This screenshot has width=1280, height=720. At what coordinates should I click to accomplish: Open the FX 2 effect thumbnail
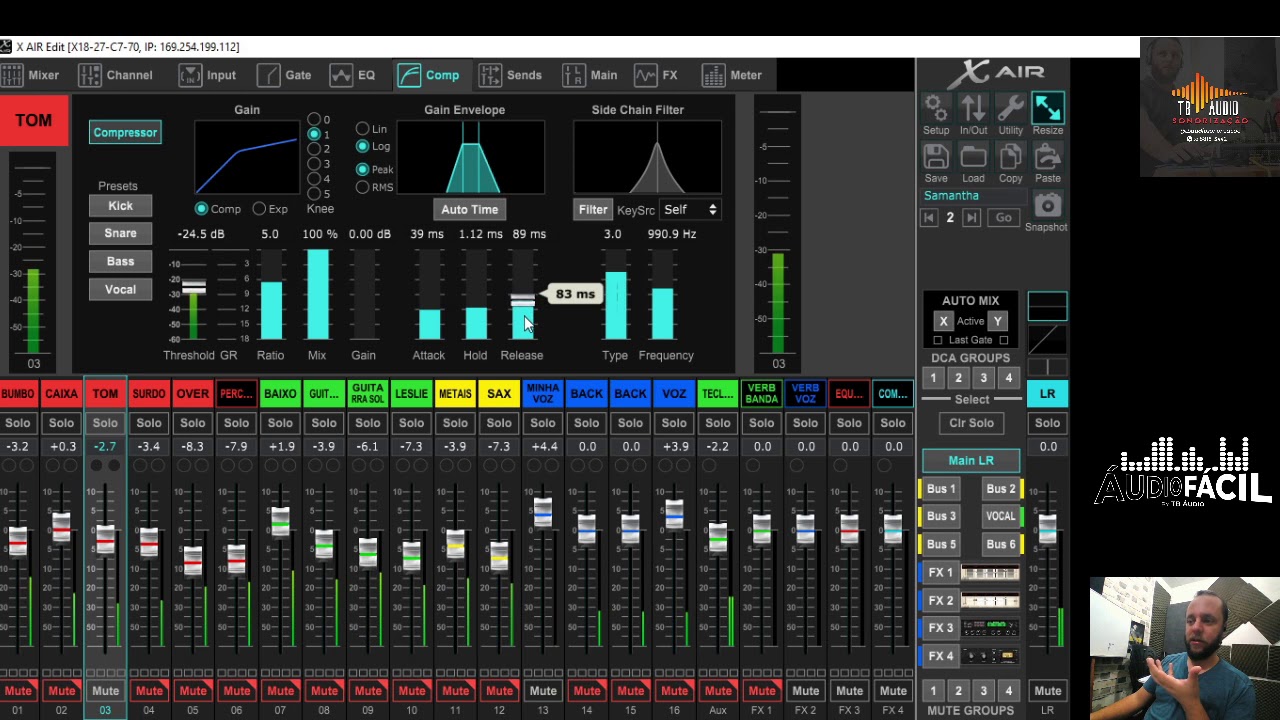coord(990,600)
